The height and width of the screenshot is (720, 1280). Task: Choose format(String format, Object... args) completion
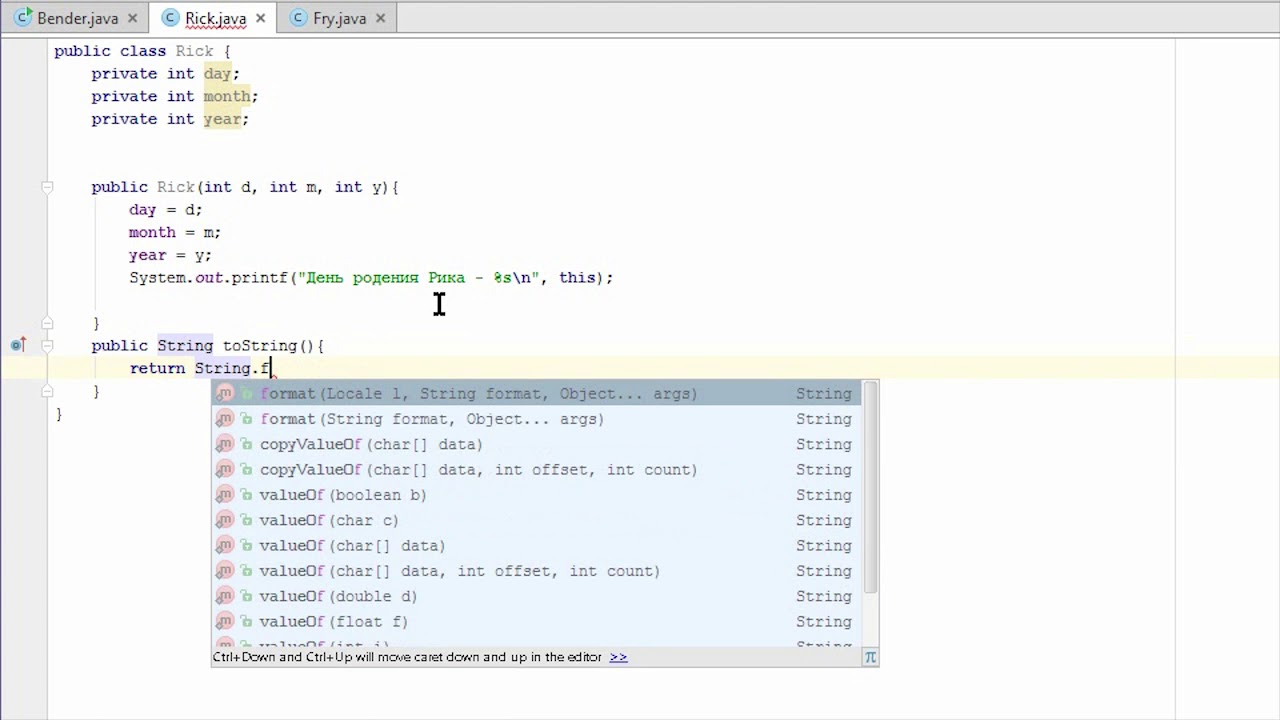pos(536,419)
